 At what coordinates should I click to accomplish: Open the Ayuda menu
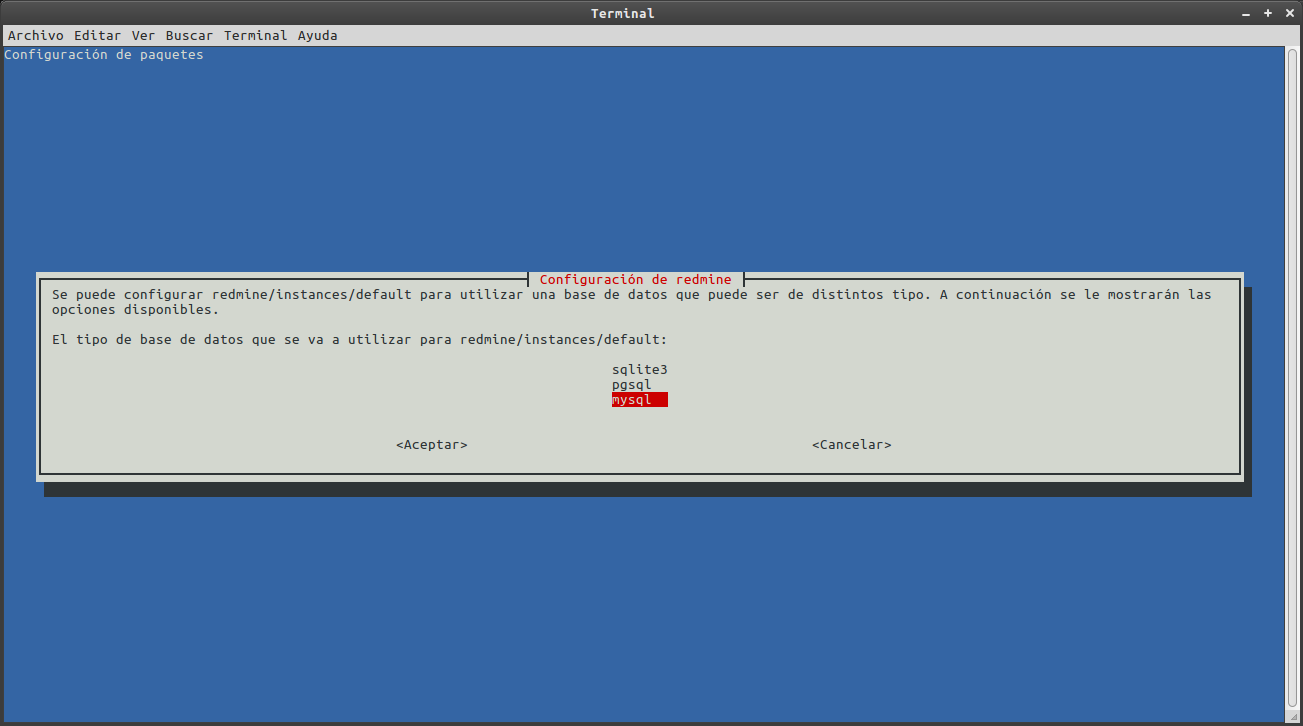(317, 35)
